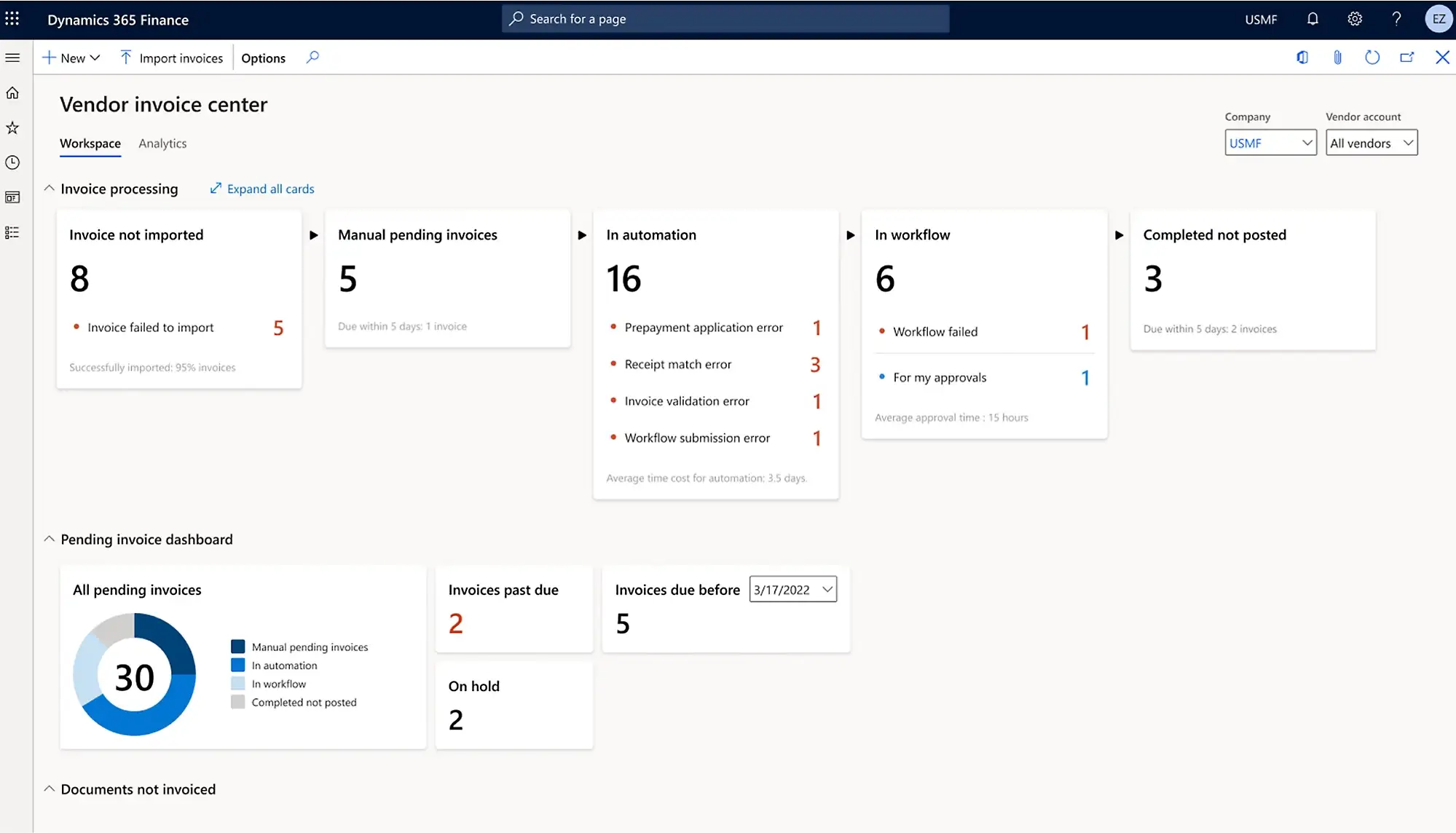This screenshot has width=1456, height=833.
Task: Open For my approvals entries
Action: point(984,377)
